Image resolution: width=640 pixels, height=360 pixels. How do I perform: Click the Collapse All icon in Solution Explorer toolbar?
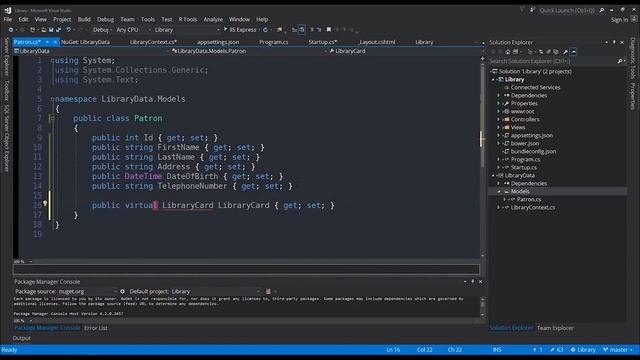click(548, 52)
